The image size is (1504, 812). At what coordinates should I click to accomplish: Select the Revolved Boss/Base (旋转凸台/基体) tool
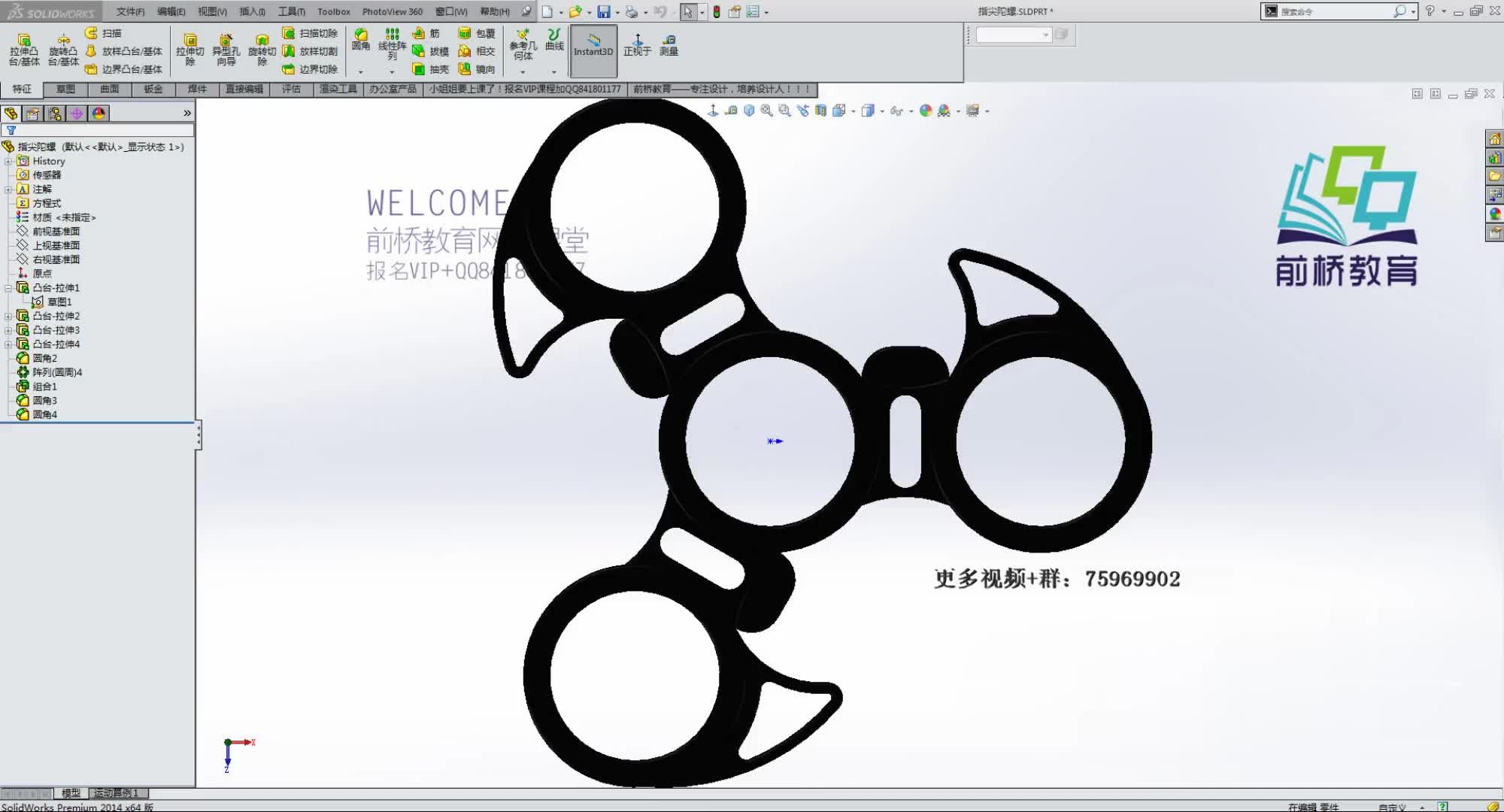[63, 50]
